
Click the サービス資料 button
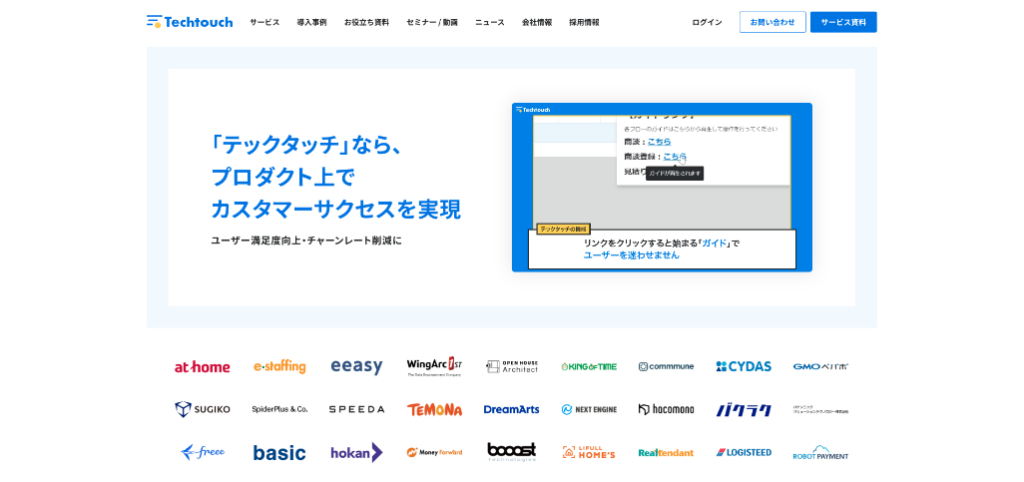click(844, 22)
